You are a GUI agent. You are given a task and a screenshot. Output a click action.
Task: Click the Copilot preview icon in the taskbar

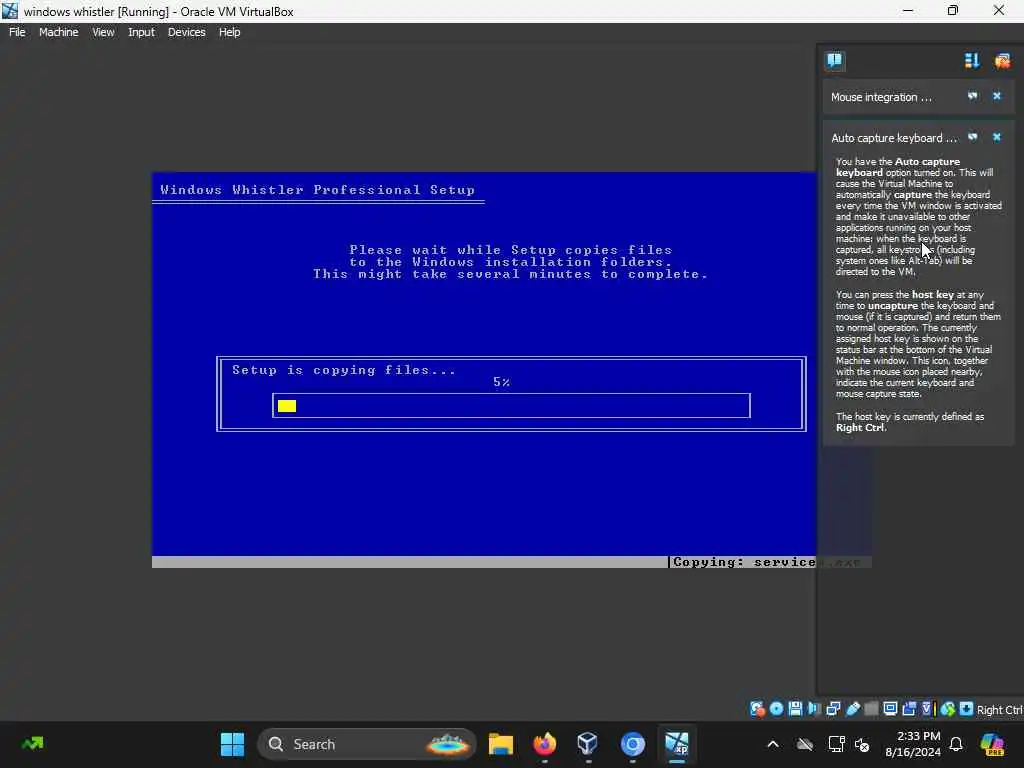point(992,744)
